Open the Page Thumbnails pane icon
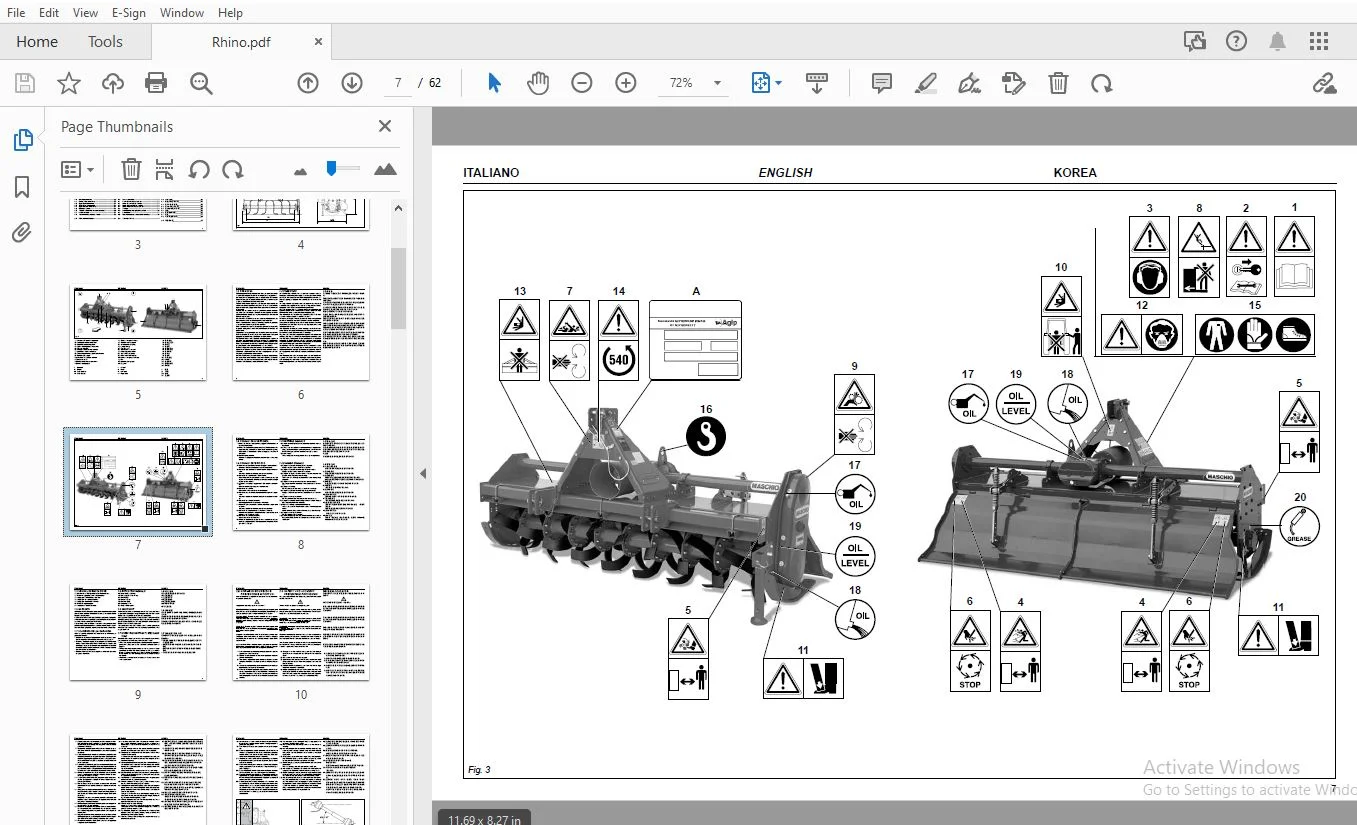1357x825 pixels. click(x=22, y=141)
